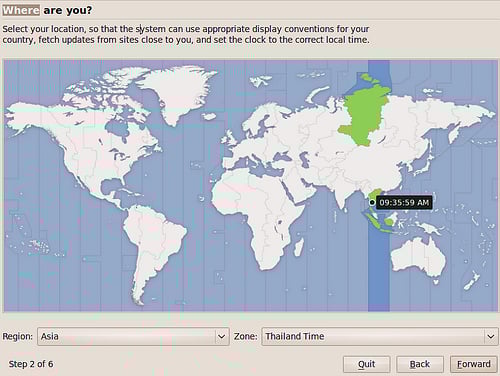Viewport: 500px width, 376px height.
Task: Open the Region dropdown showing Asia
Action: pyautogui.click(x=133, y=336)
